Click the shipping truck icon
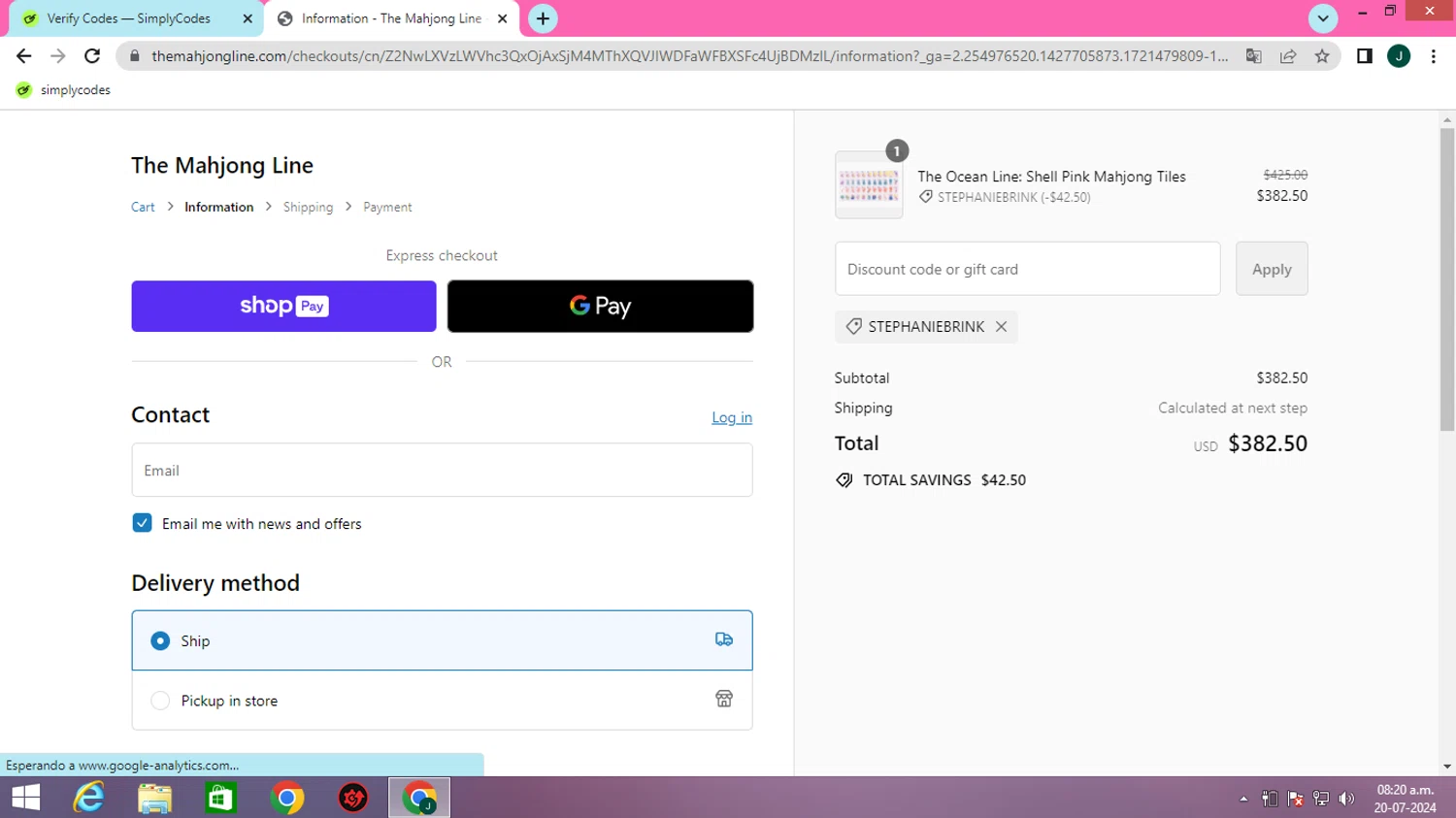The width and height of the screenshot is (1456, 818). 724,639
